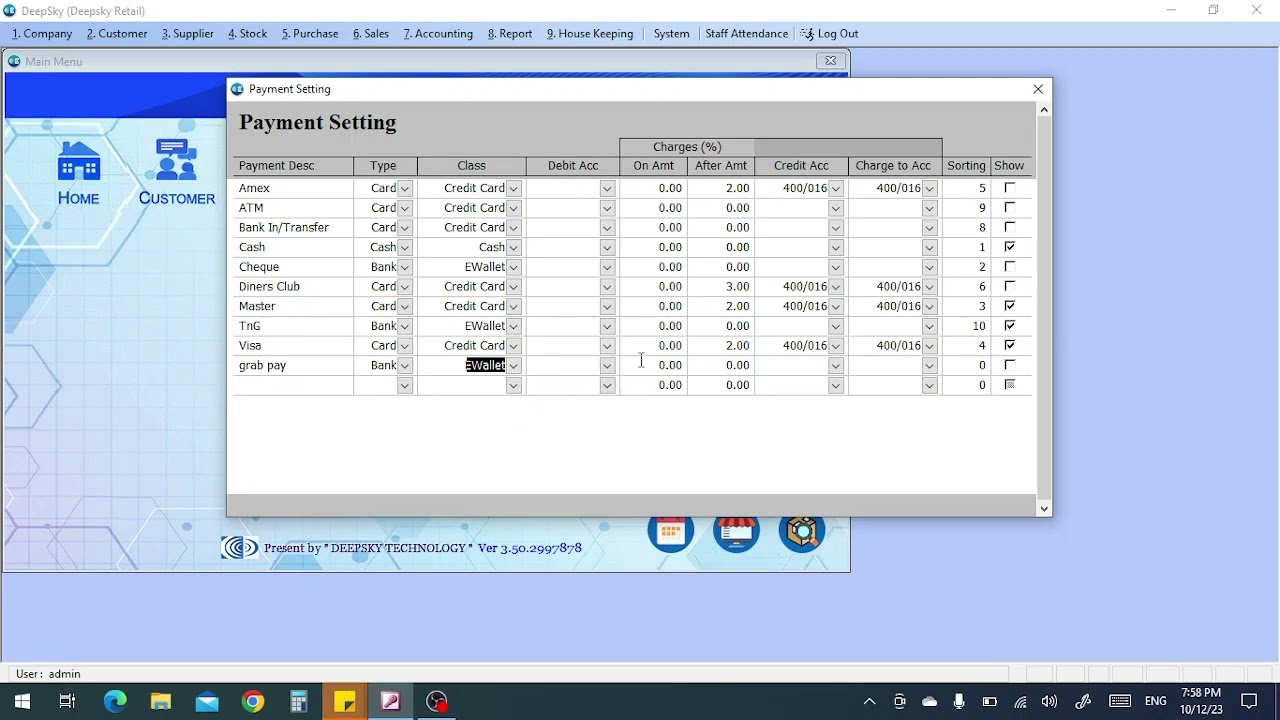Screen dimensions: 1280x720
Task: Launch Microsoft Edge from the taskbar
Action: click(115, 702)
